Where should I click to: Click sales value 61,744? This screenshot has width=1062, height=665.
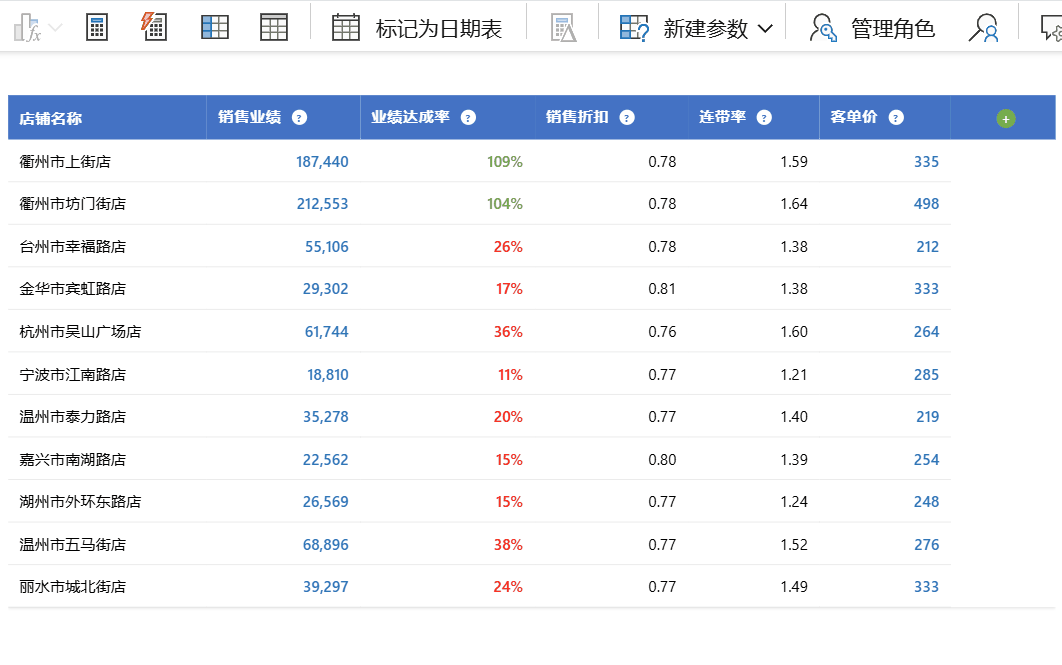coord(326,332)
